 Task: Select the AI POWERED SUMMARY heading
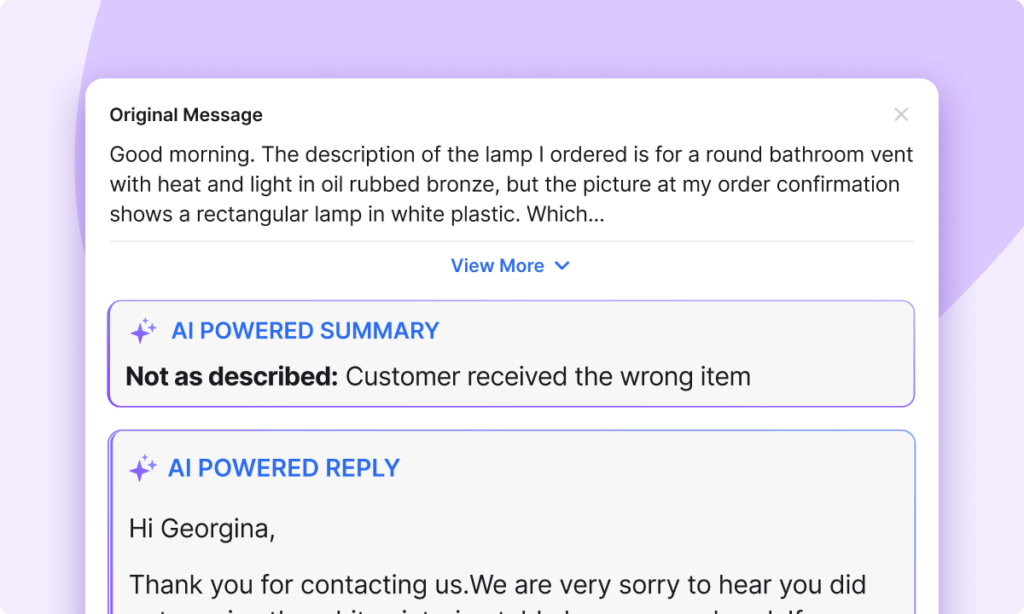[x=305, y=331]
